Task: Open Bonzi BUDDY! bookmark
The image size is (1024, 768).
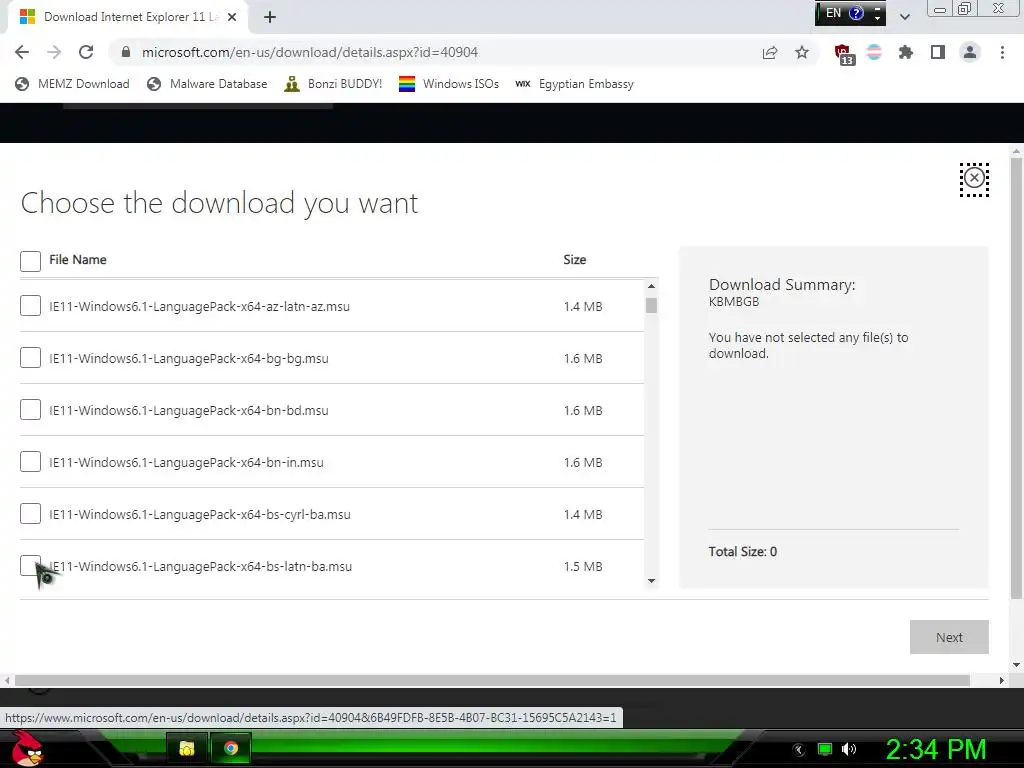Action: (x=333, y=84)
